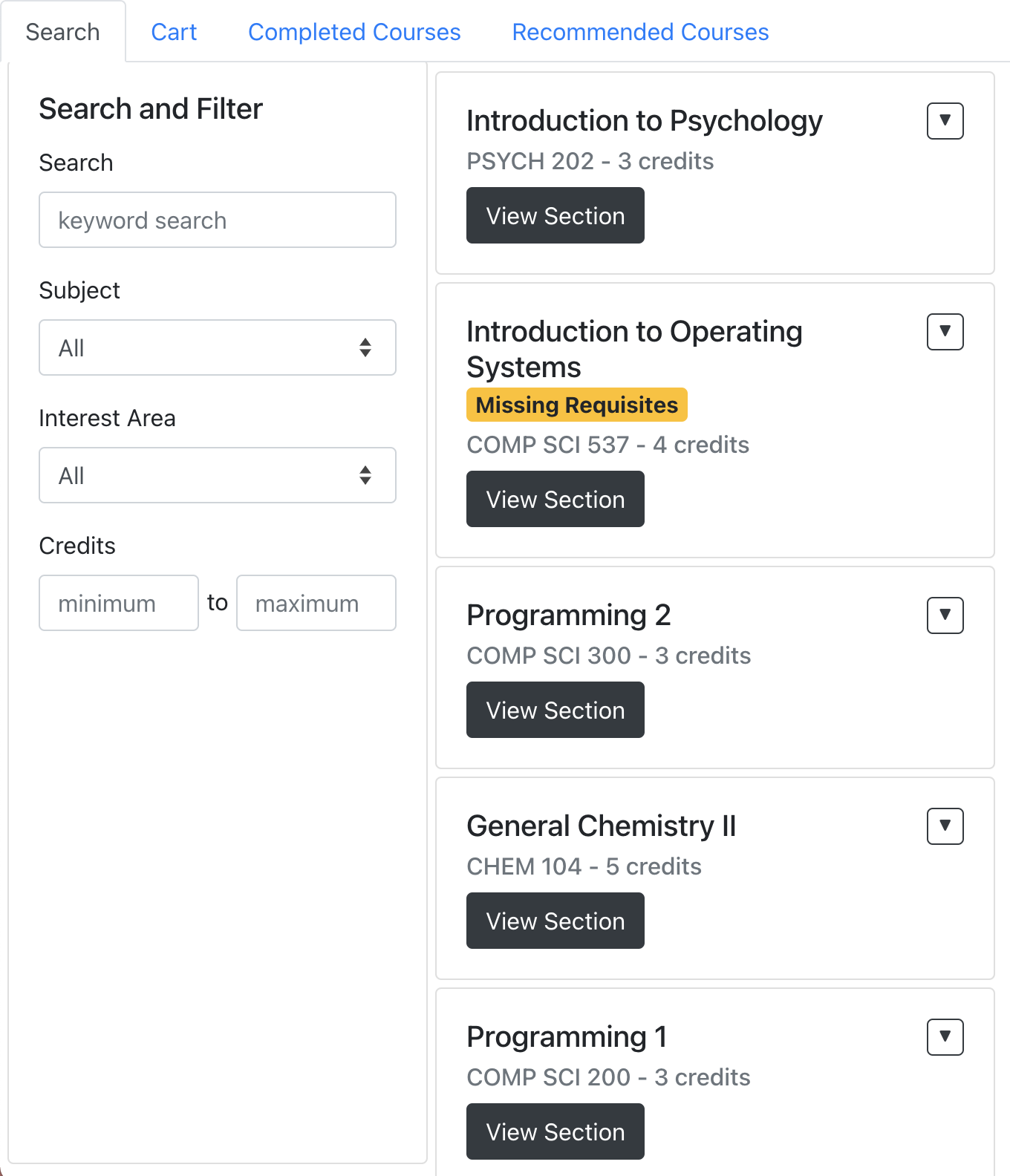Screen dimensions: 1010x1176
Task: Open the Subject dropdown
Action: coord(217,347)
